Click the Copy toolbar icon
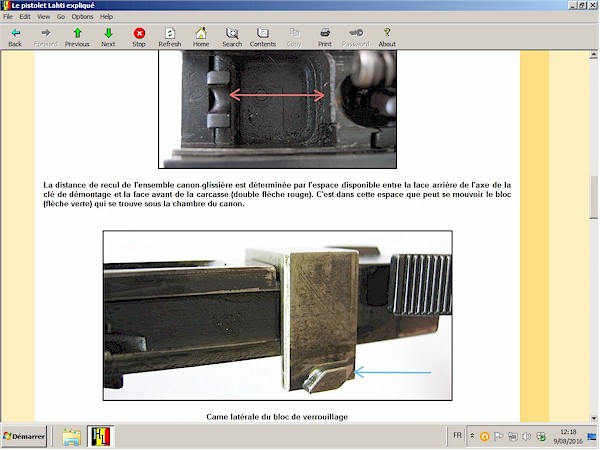 (294, 33)
